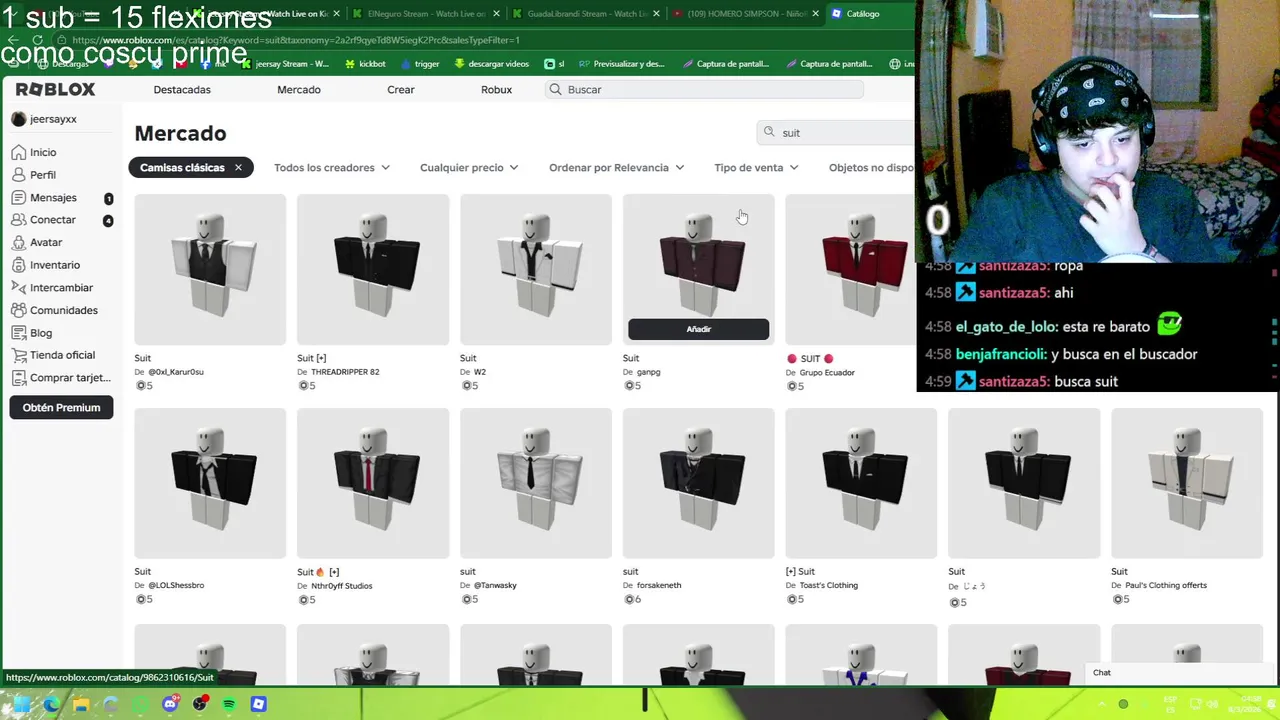The image size is (1280, 720).
Task: Open File Explorer from the taskbar
Action: pyautogui.click(x=81, y=704)
